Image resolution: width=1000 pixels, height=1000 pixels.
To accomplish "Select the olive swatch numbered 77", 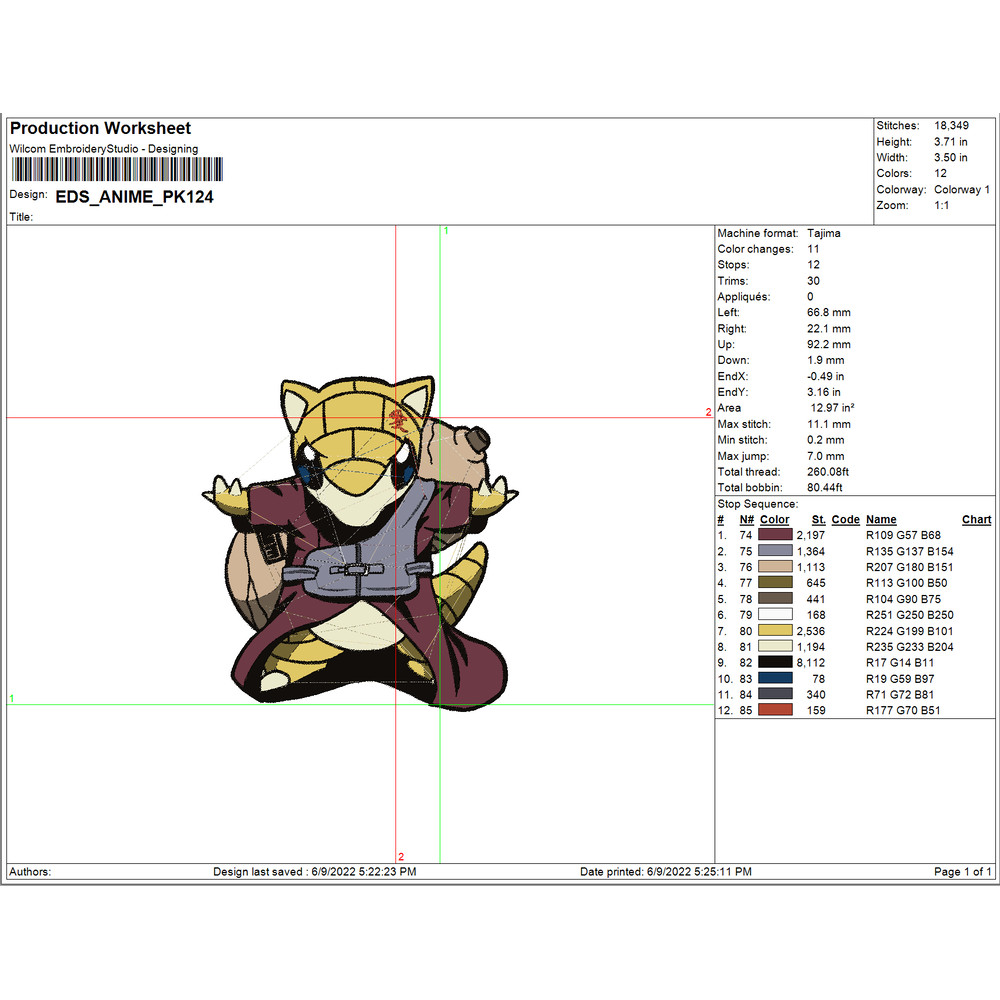I will point(776,583).
